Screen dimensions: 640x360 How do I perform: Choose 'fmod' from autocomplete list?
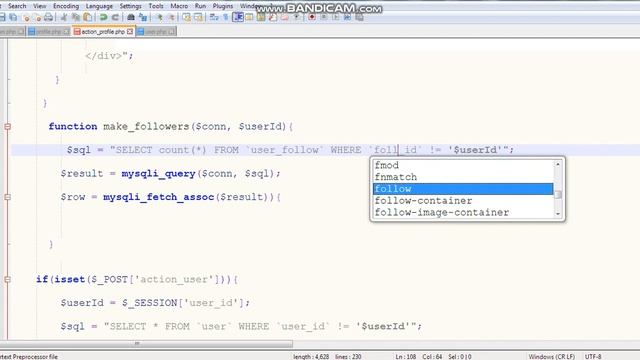463,165
